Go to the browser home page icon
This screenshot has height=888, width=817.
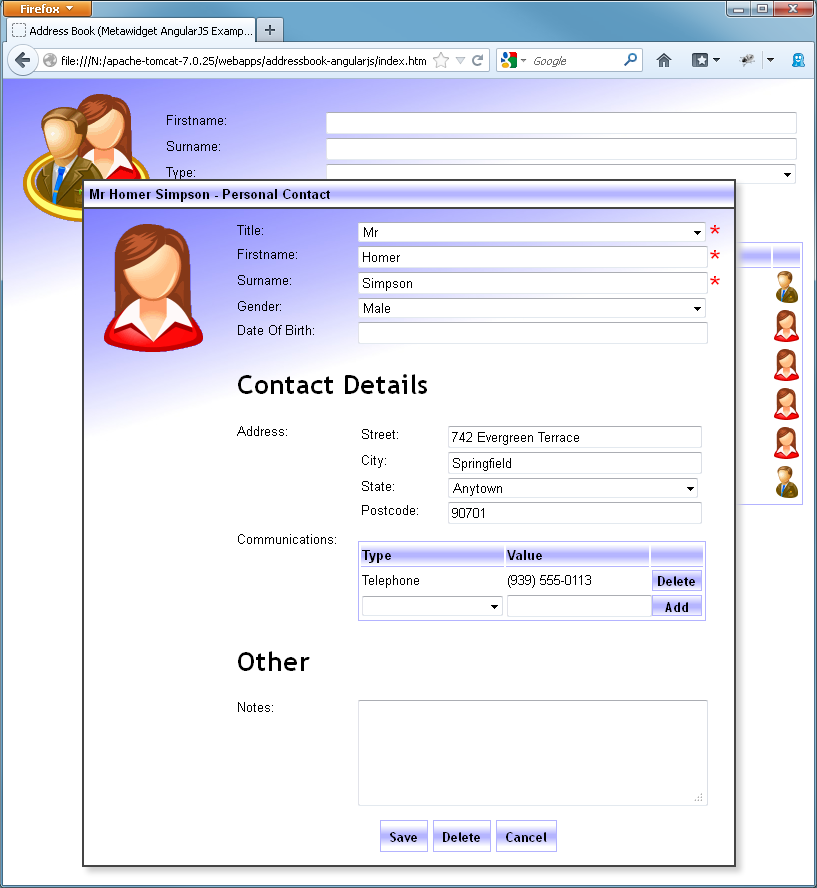(x=664, y=60)
